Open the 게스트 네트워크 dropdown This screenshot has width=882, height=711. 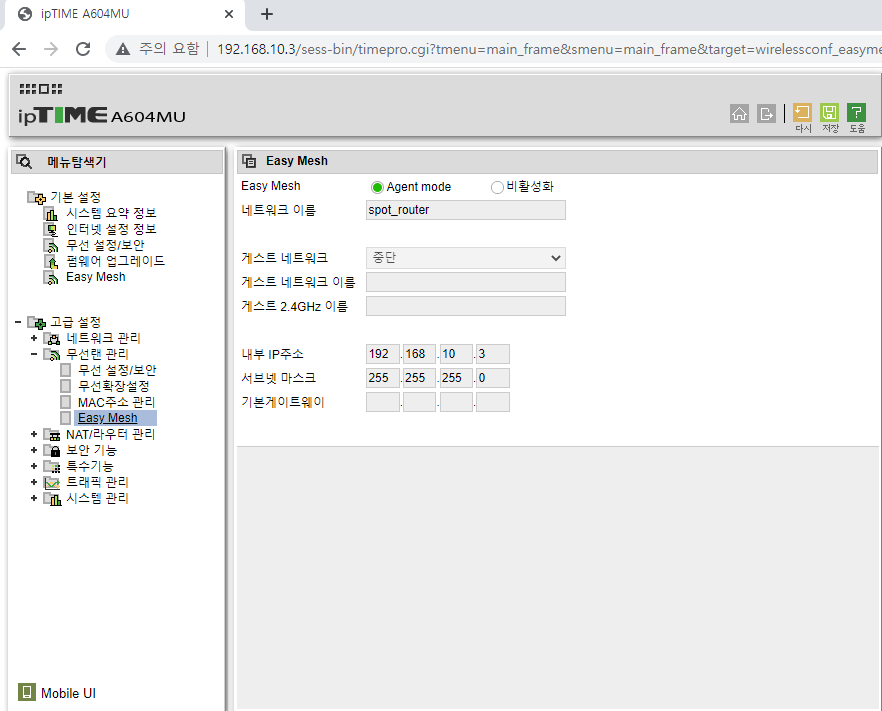point(466,258)
